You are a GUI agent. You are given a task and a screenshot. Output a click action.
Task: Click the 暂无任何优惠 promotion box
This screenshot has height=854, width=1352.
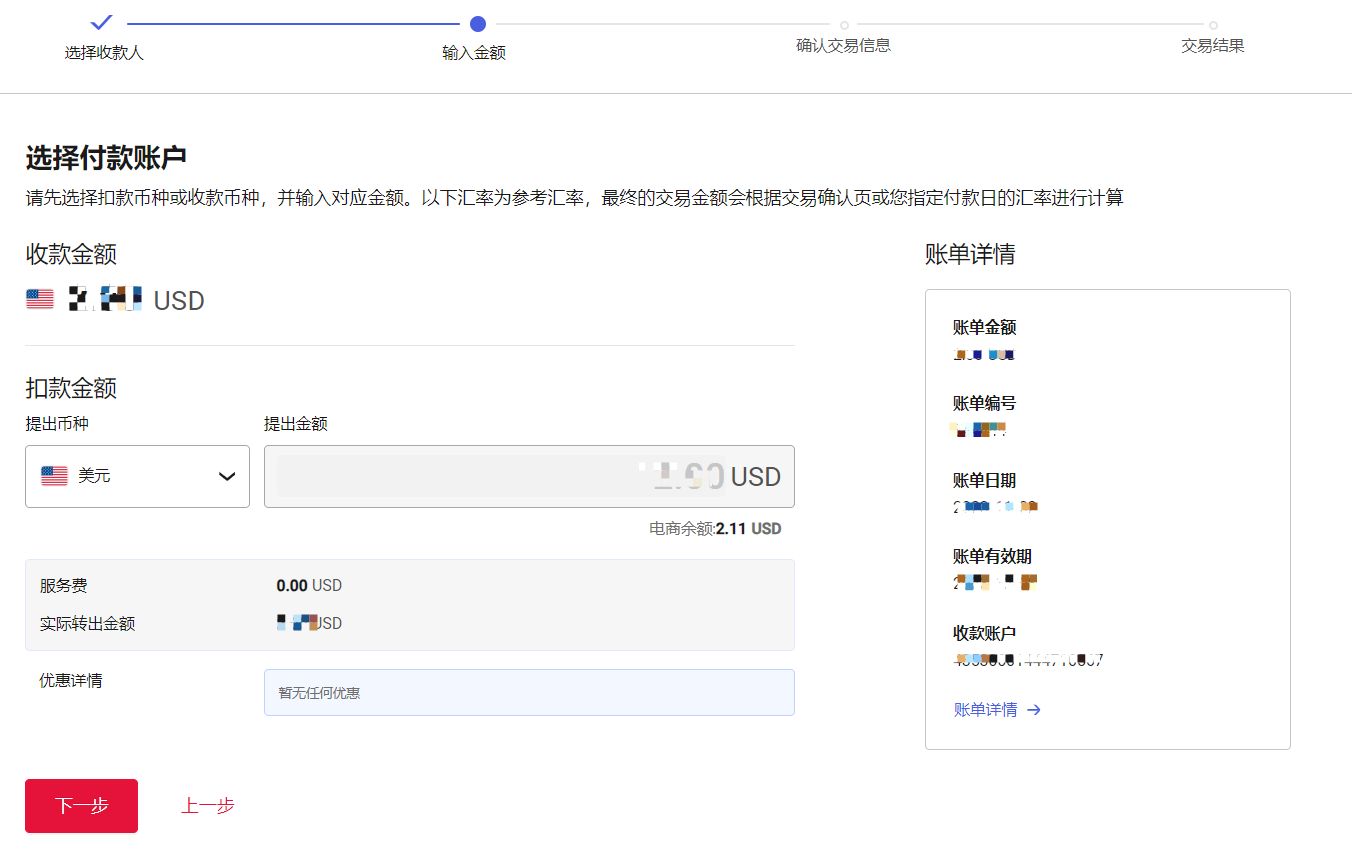[x=530, y=692]
